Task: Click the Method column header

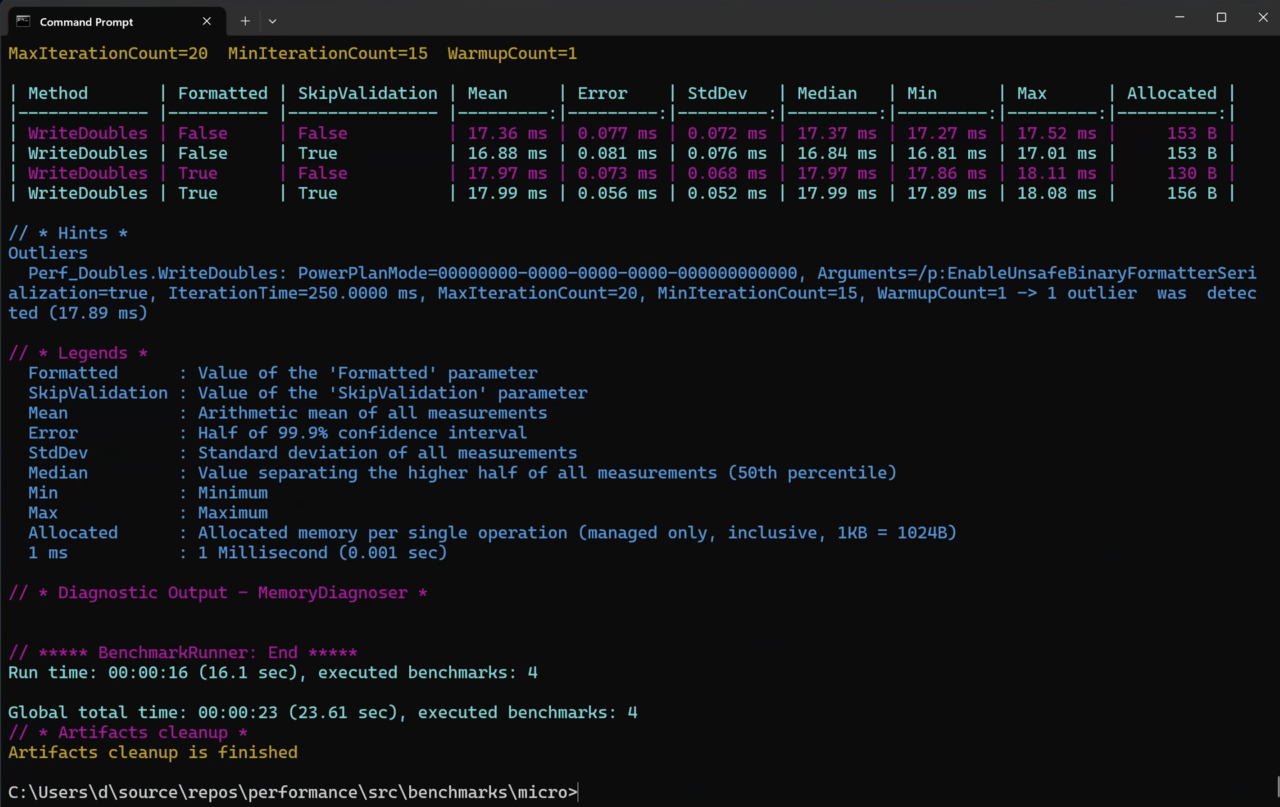Action: point(58,93)
